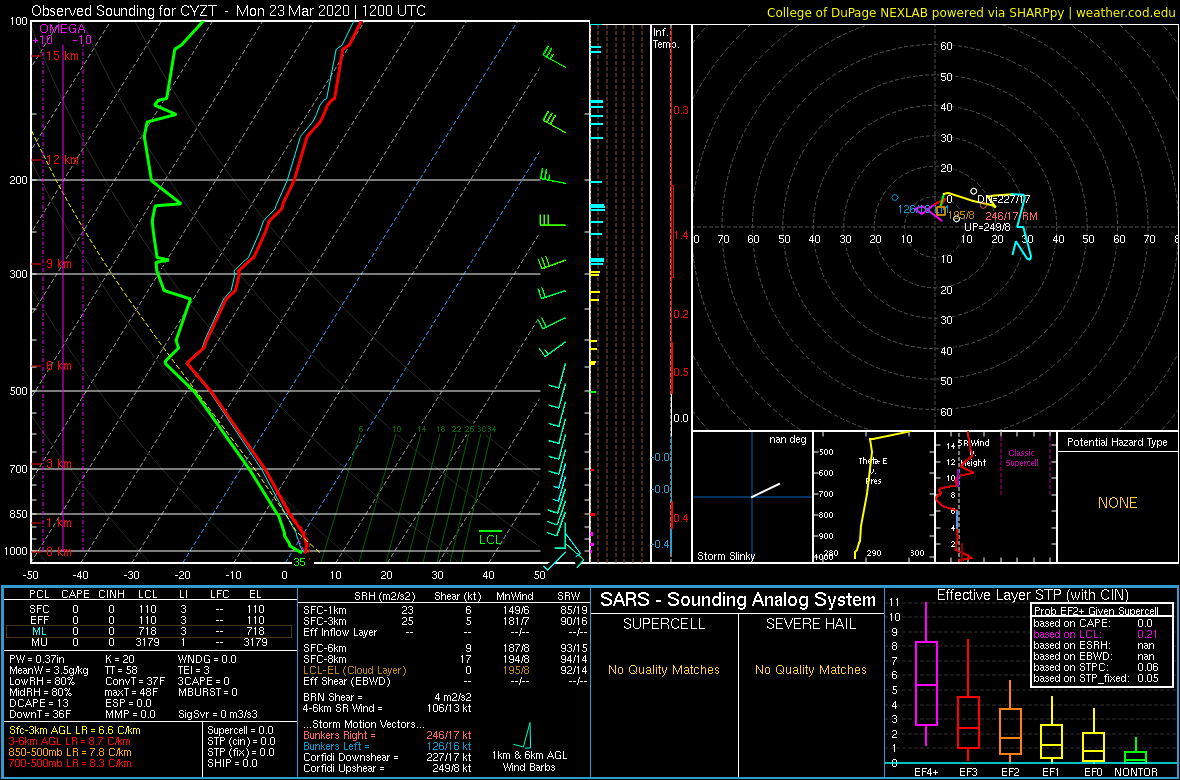Click the green LCL marker on skew-T
The image size is (1180, 780).
490,538
